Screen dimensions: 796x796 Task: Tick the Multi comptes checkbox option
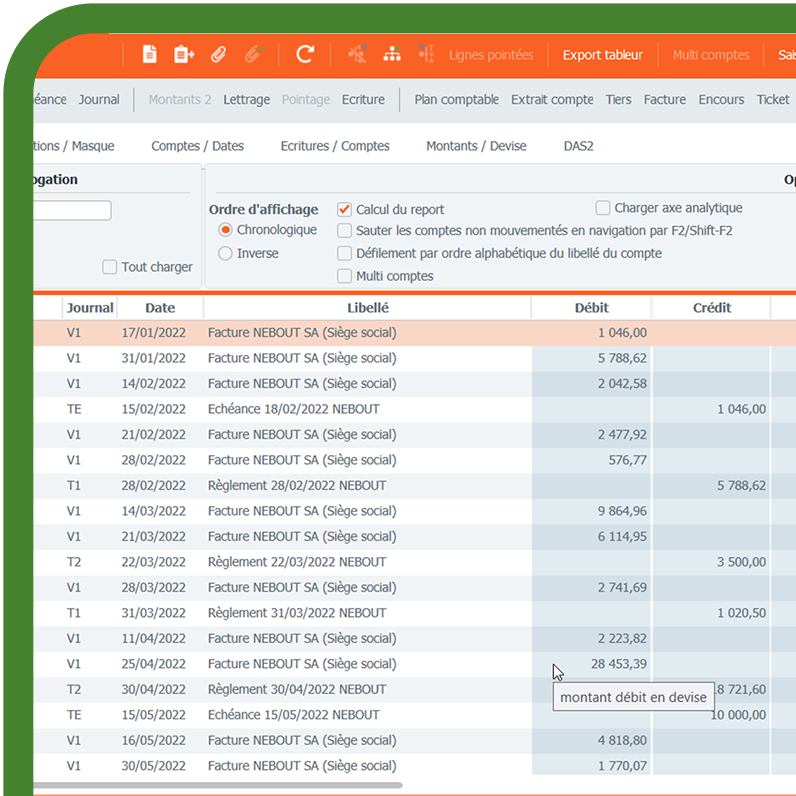pos(345,276)
